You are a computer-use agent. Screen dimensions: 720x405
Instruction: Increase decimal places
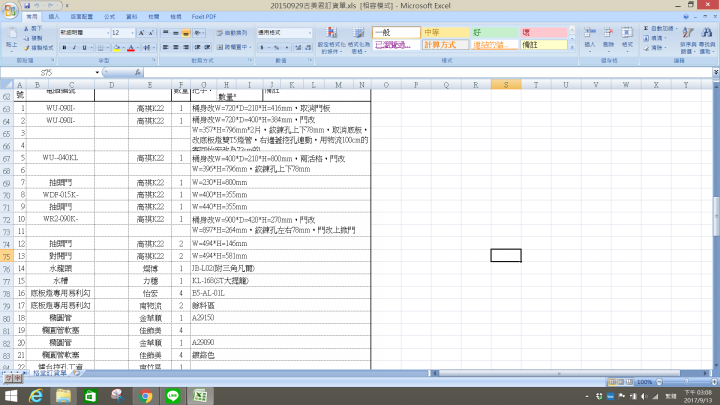[298, 48]
